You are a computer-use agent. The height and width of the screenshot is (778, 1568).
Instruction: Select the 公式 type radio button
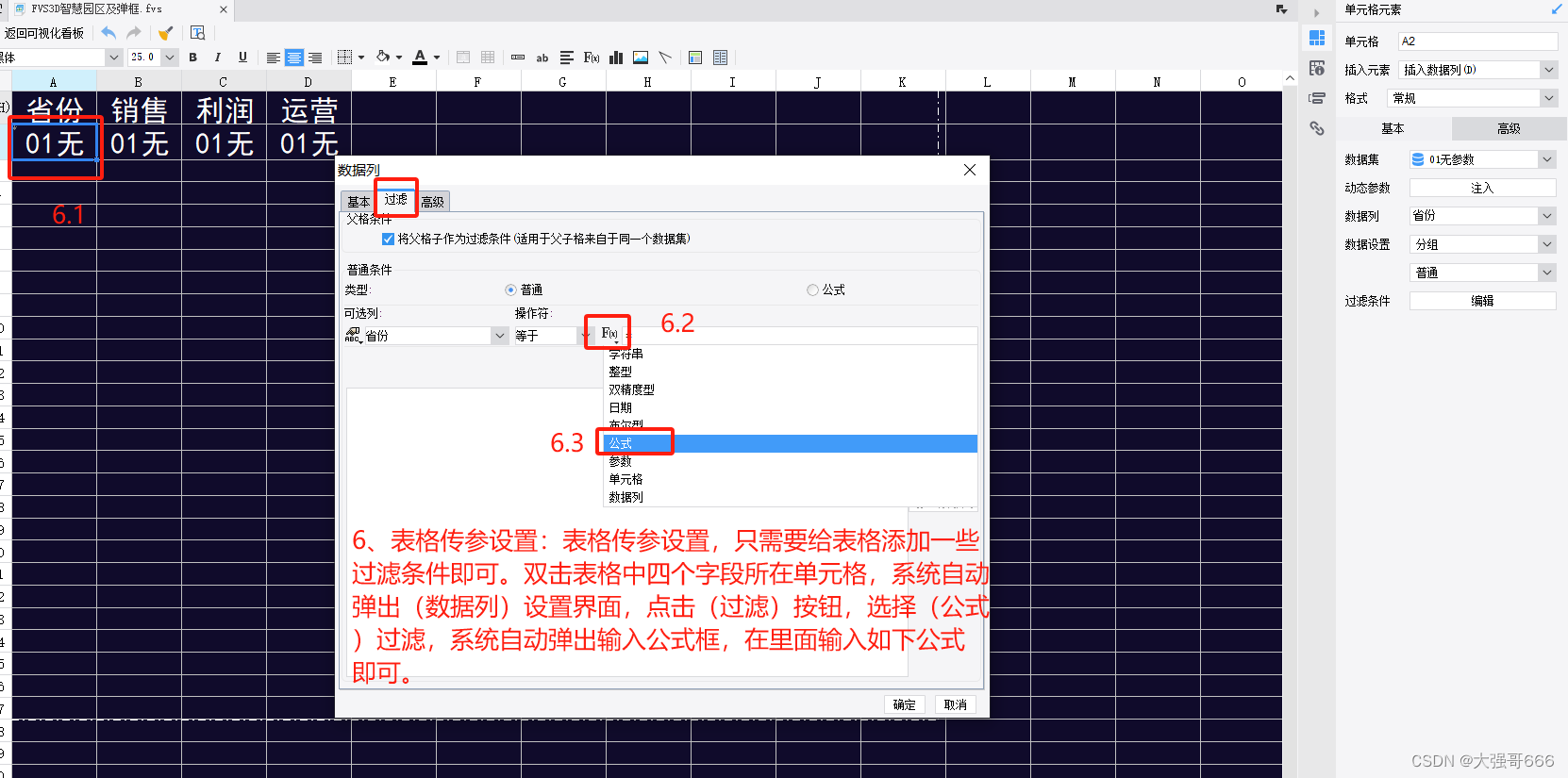(x=812, y=290)
